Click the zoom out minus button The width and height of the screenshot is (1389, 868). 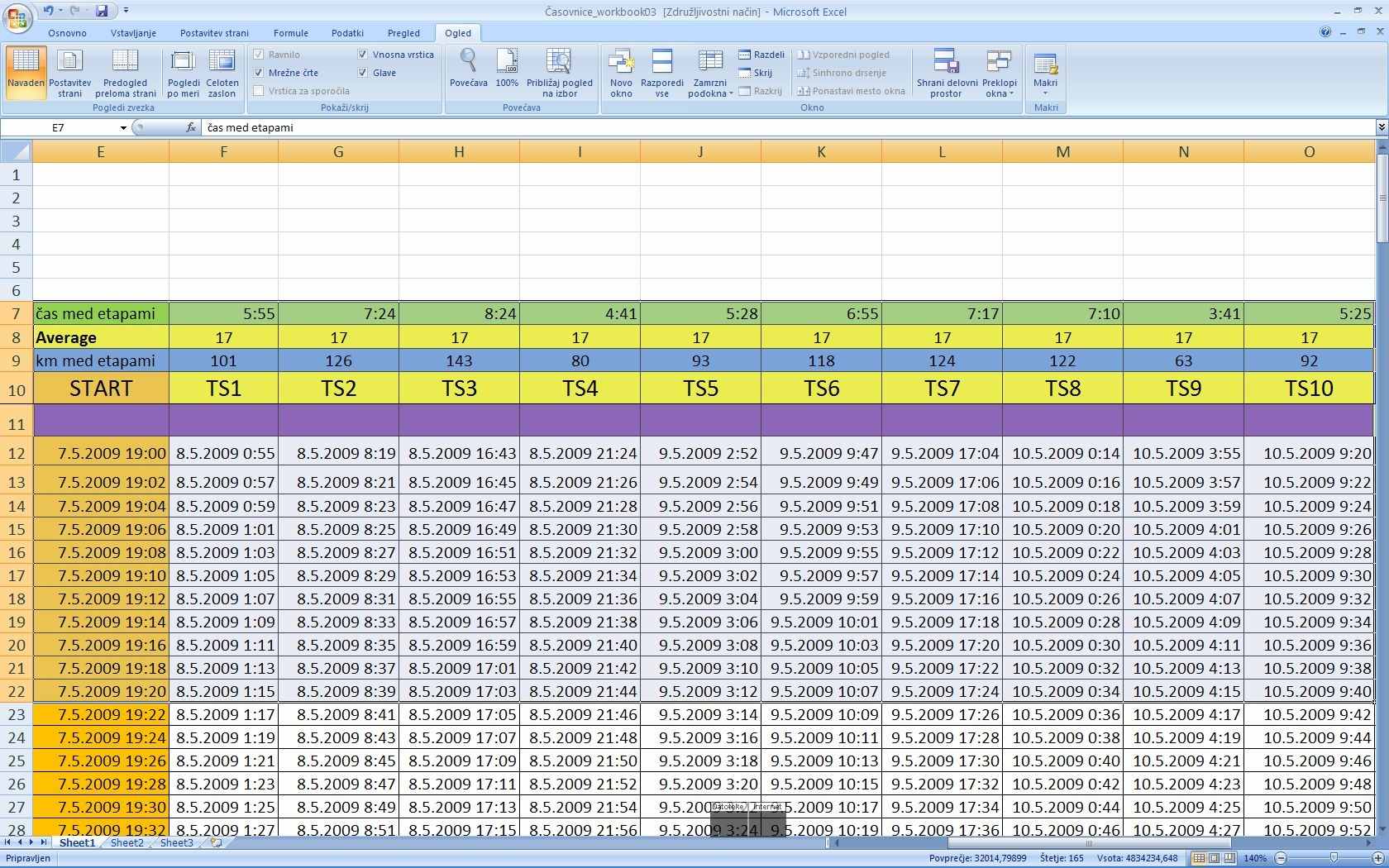click(1281, 858)
